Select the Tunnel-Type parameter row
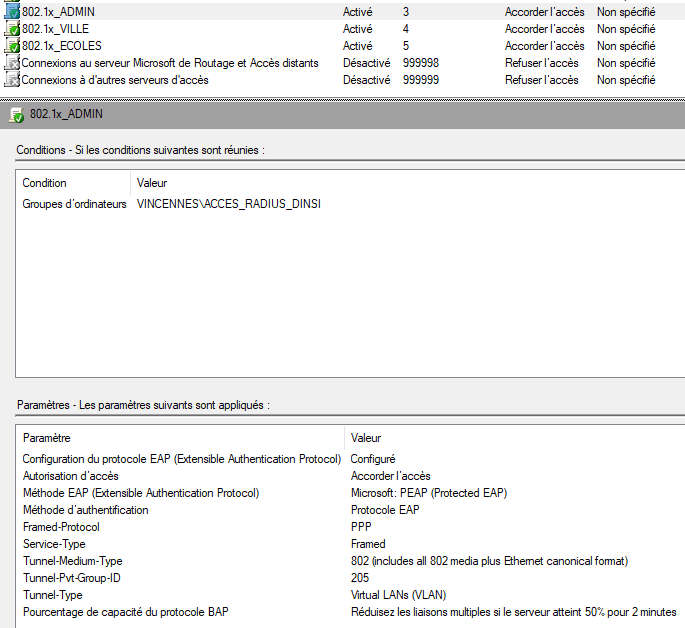The height and width of the screenshot is (628, 685). coord(350,595)
